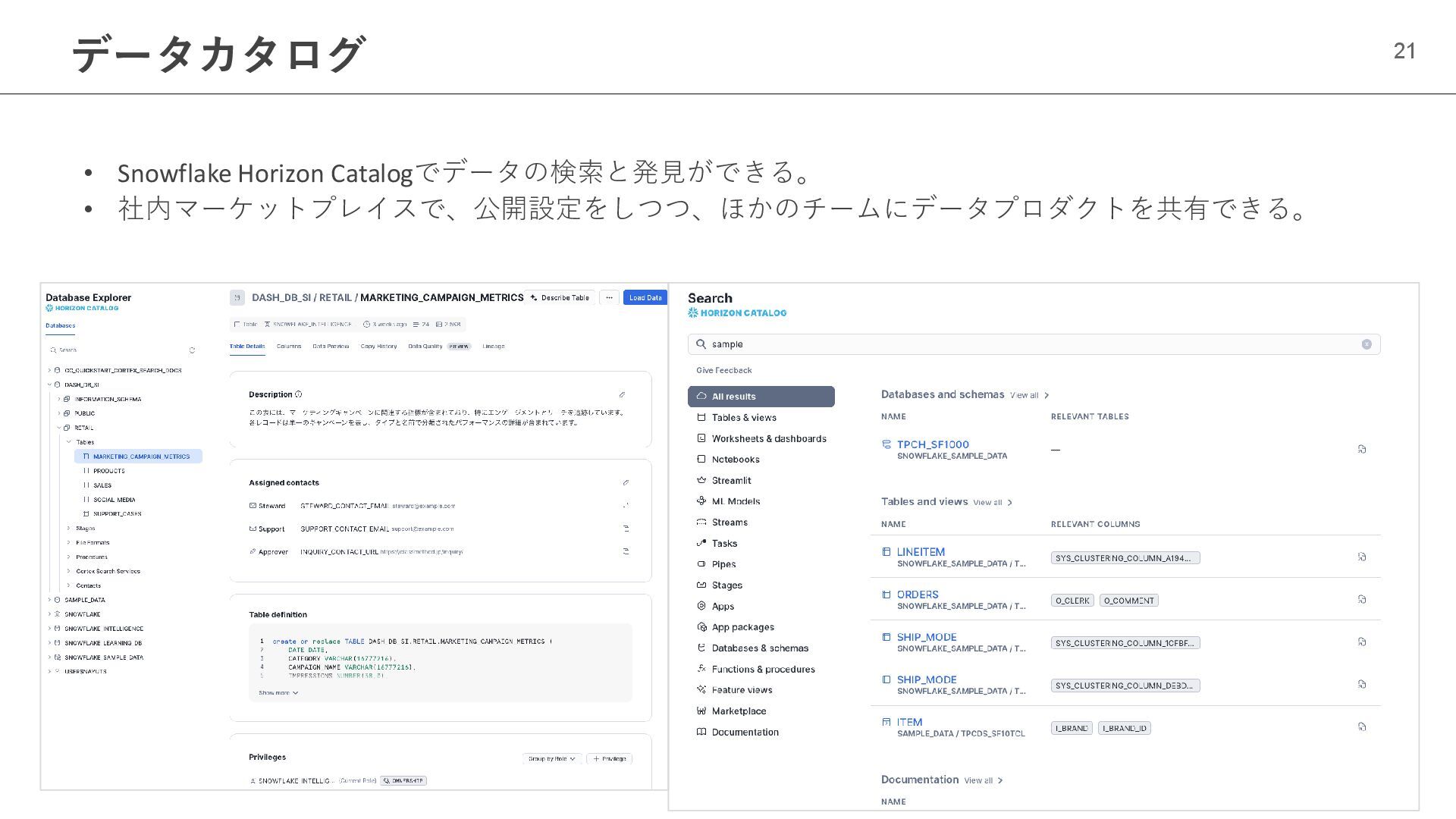Edit the Assigned contacts section
Viewport: 1456px width, 819px height.
[x=626, y=482]
